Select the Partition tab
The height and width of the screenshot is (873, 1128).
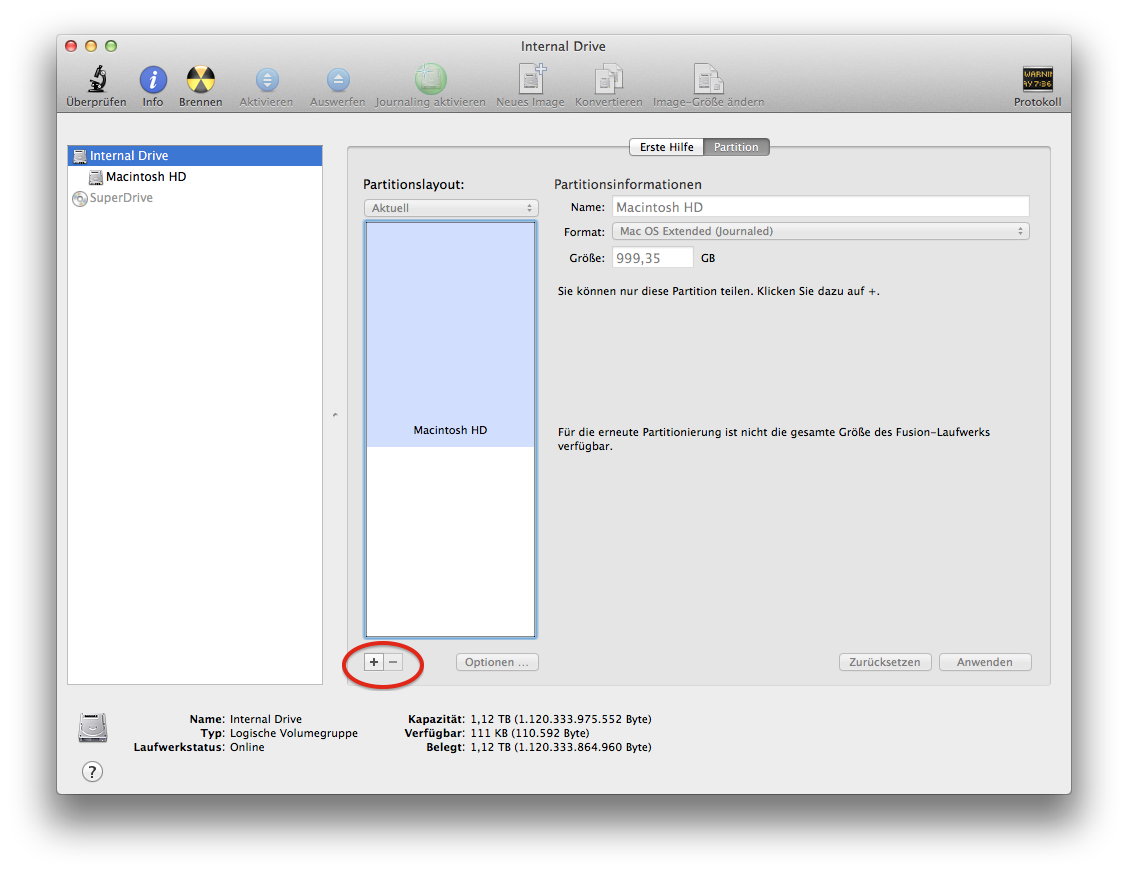736,146
